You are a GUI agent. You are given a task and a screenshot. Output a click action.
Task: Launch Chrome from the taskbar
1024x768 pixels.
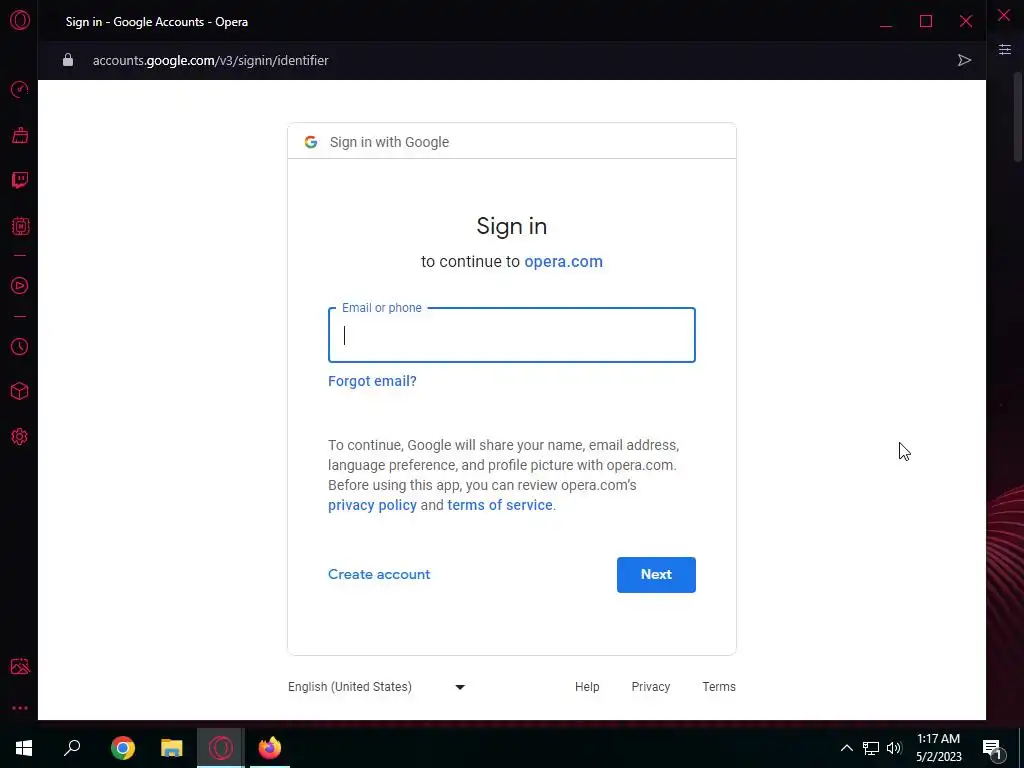(x=123, y=748)
